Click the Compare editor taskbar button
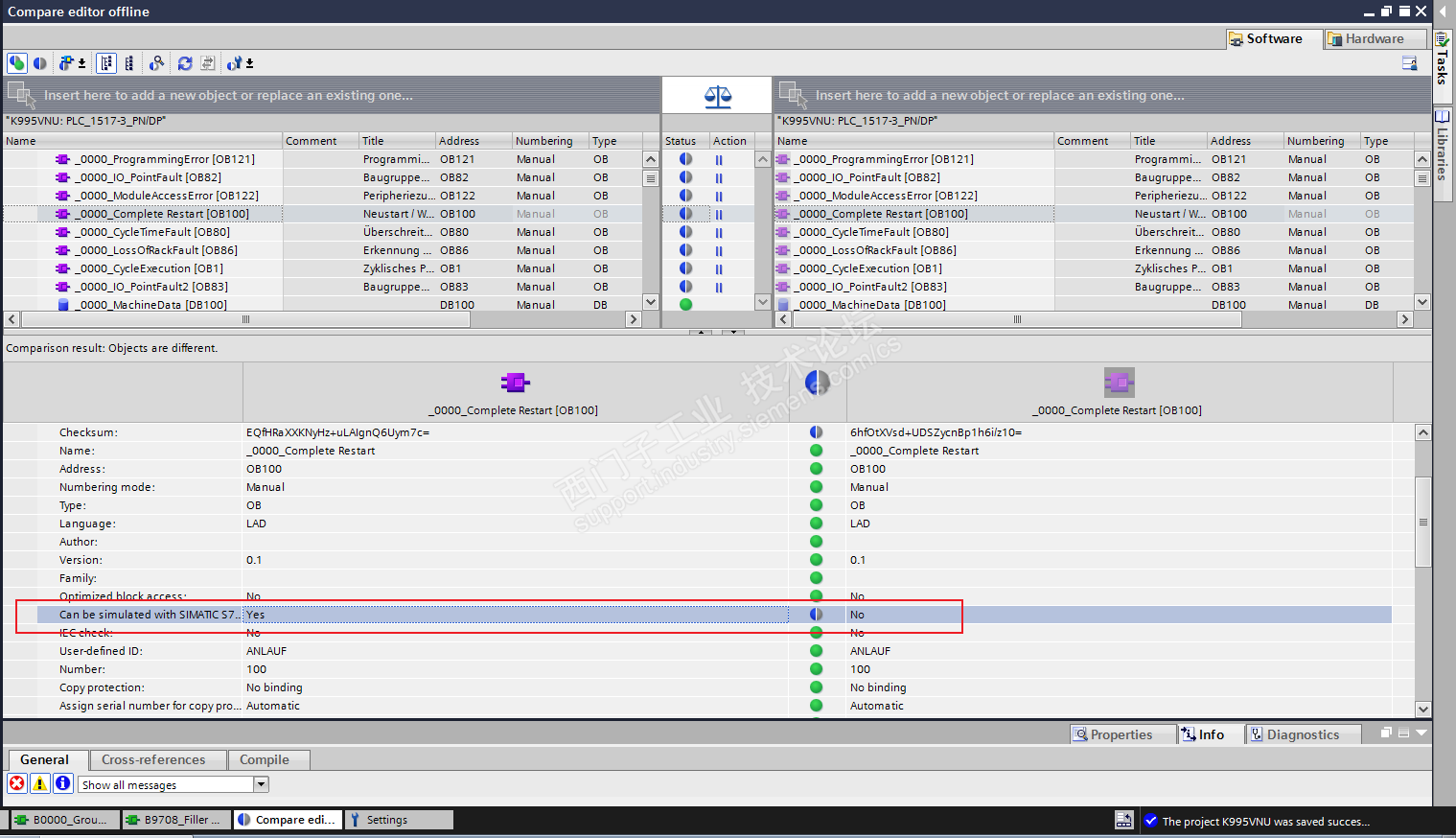 pos(289,820)
